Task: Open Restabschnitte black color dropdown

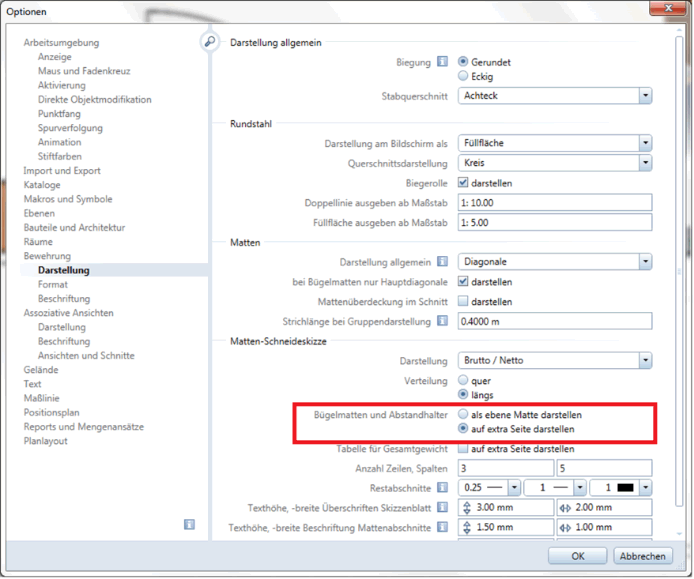Action: (x=646, y=487)
